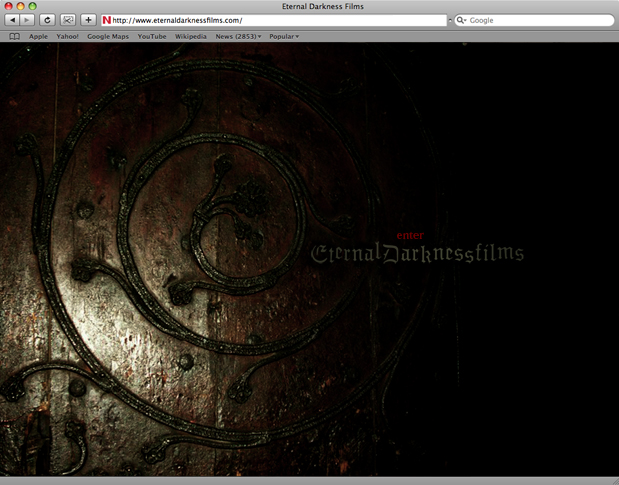Reload the page with the refresh button

point(47,20)
